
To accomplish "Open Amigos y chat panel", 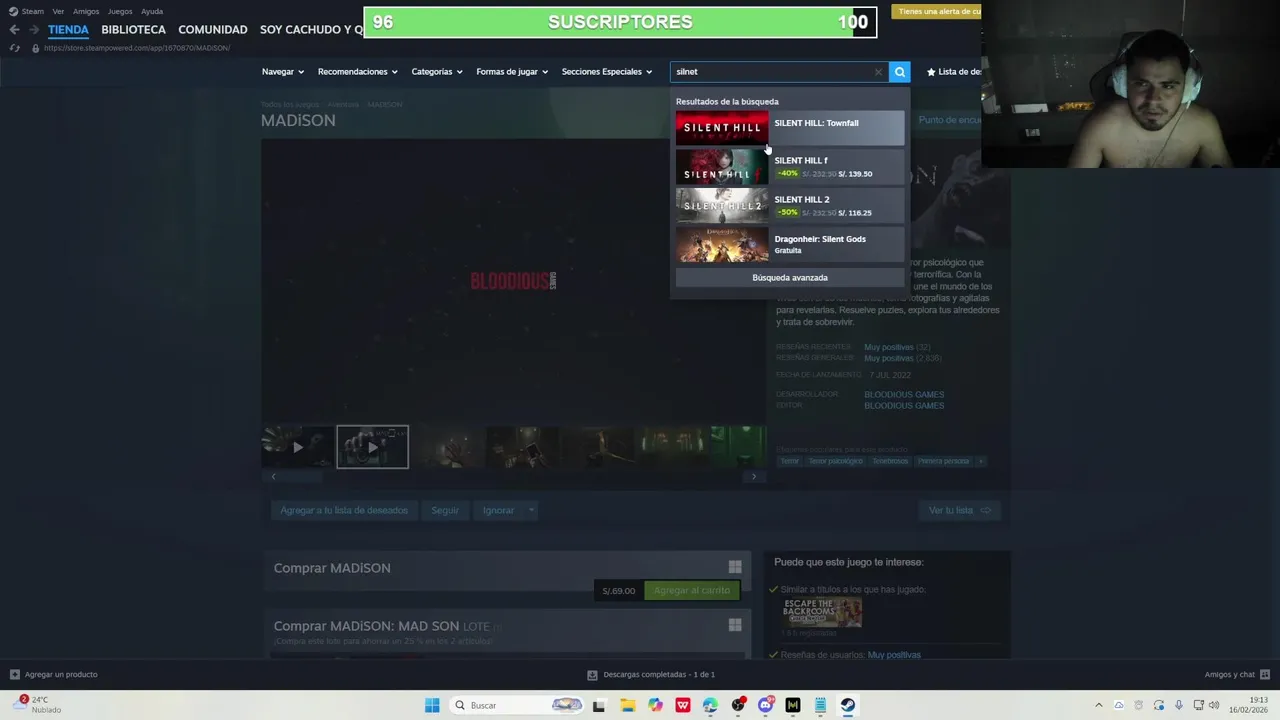I will [1237, 675].
